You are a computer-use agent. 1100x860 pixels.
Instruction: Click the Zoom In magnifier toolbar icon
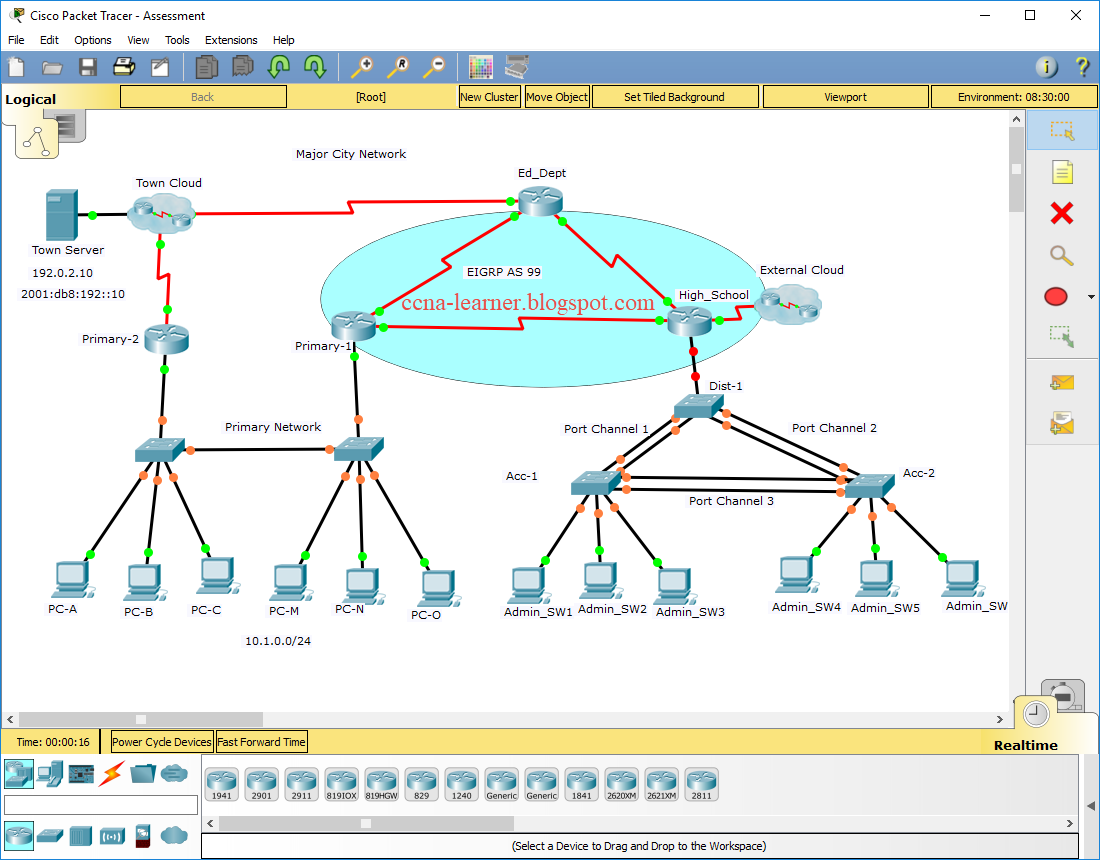[x=361, y=66]
